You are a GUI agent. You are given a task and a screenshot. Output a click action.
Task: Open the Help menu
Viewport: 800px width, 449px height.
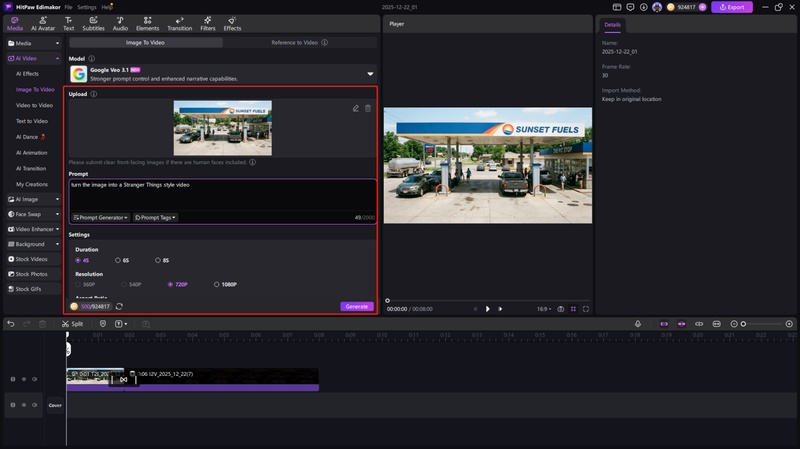[x=107, y=7]
